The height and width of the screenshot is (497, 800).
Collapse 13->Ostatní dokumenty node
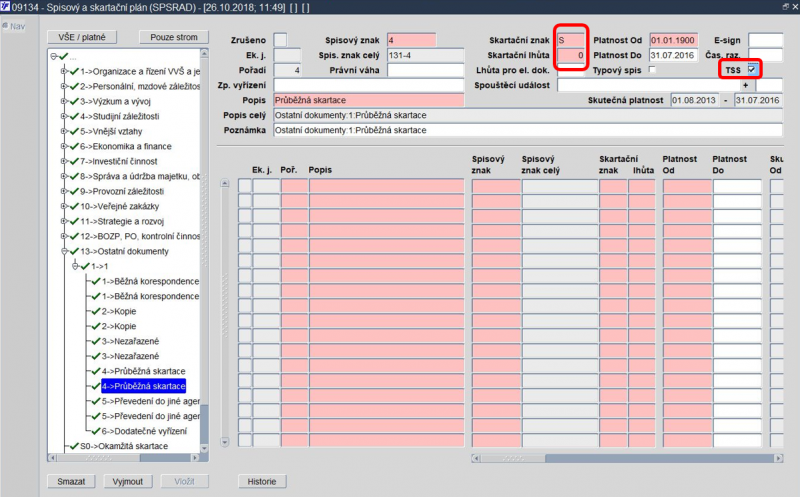tap(64, 252)
